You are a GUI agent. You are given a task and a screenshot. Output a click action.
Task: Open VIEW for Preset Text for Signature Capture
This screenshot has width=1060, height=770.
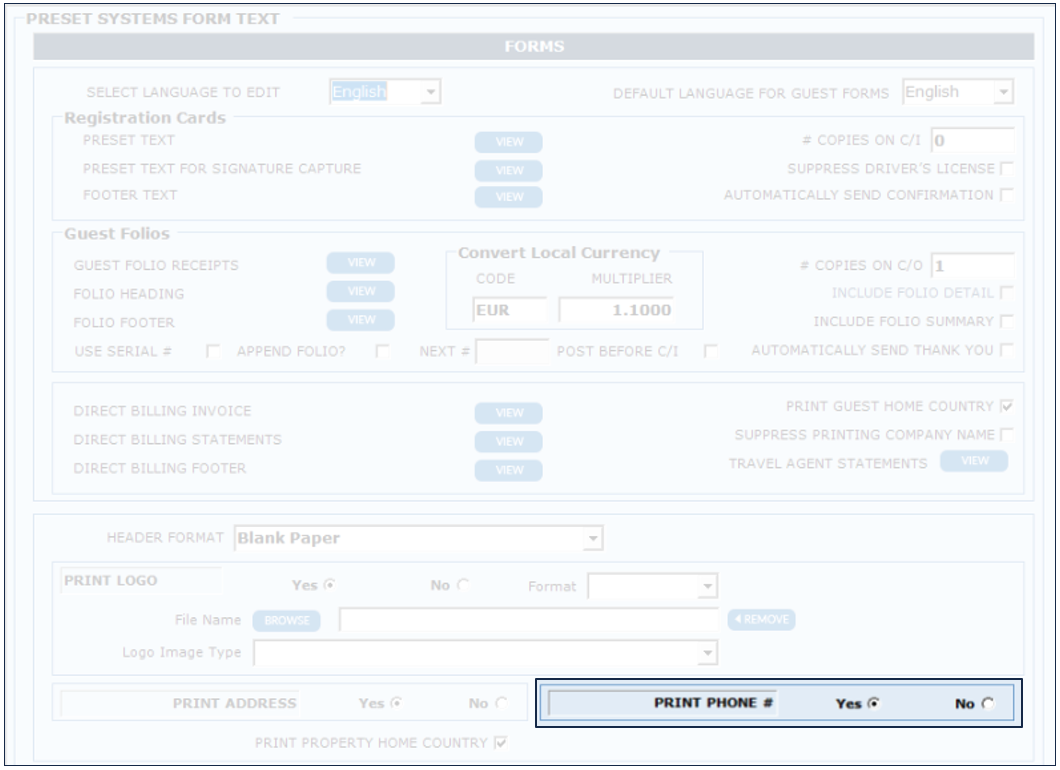tap(508, 170)
